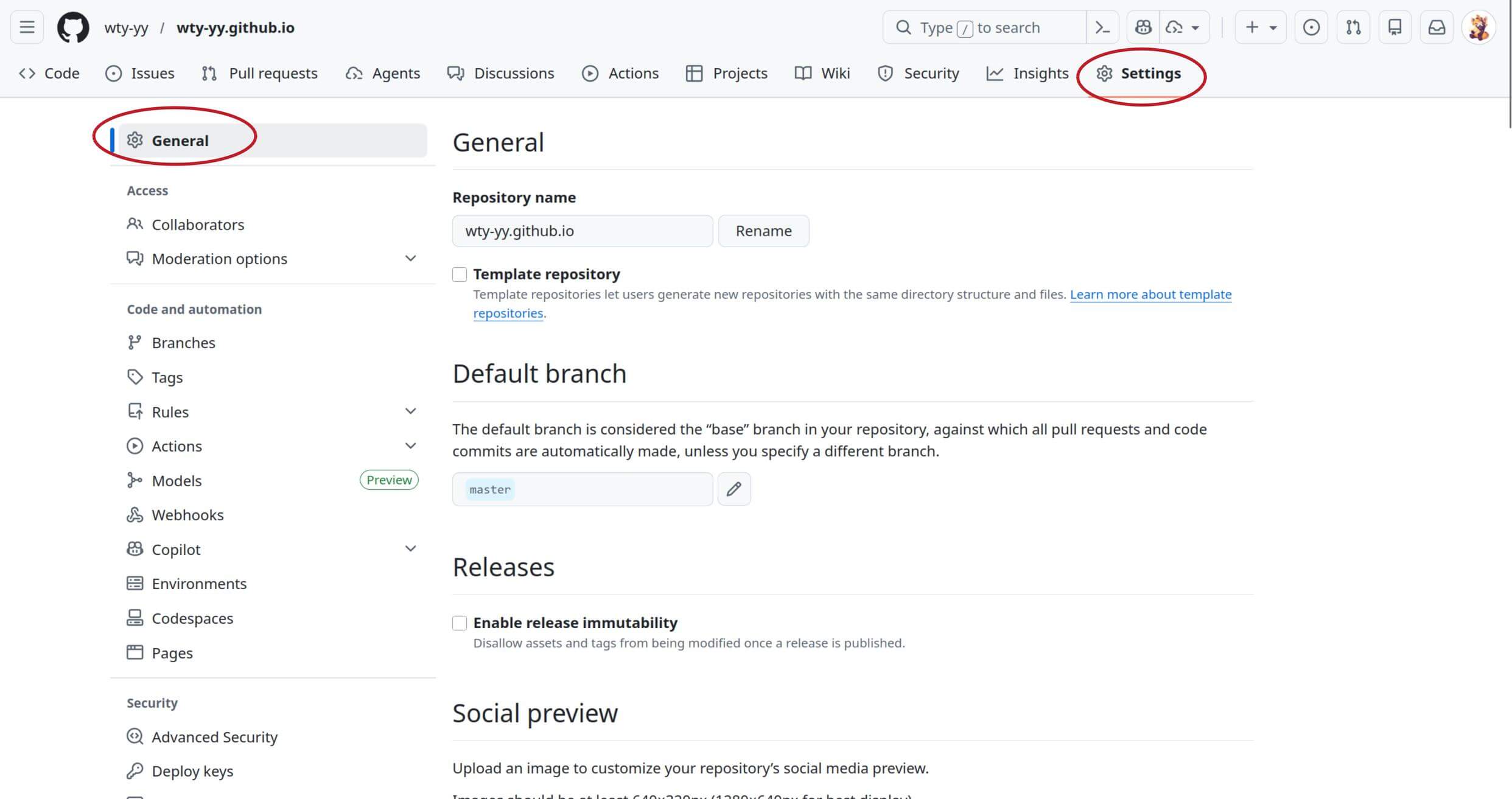The height and width of the screenshot is (799, 1512).
Task: Open Webhooks settings
Action: pyautogui.click(x=273, y=515)
